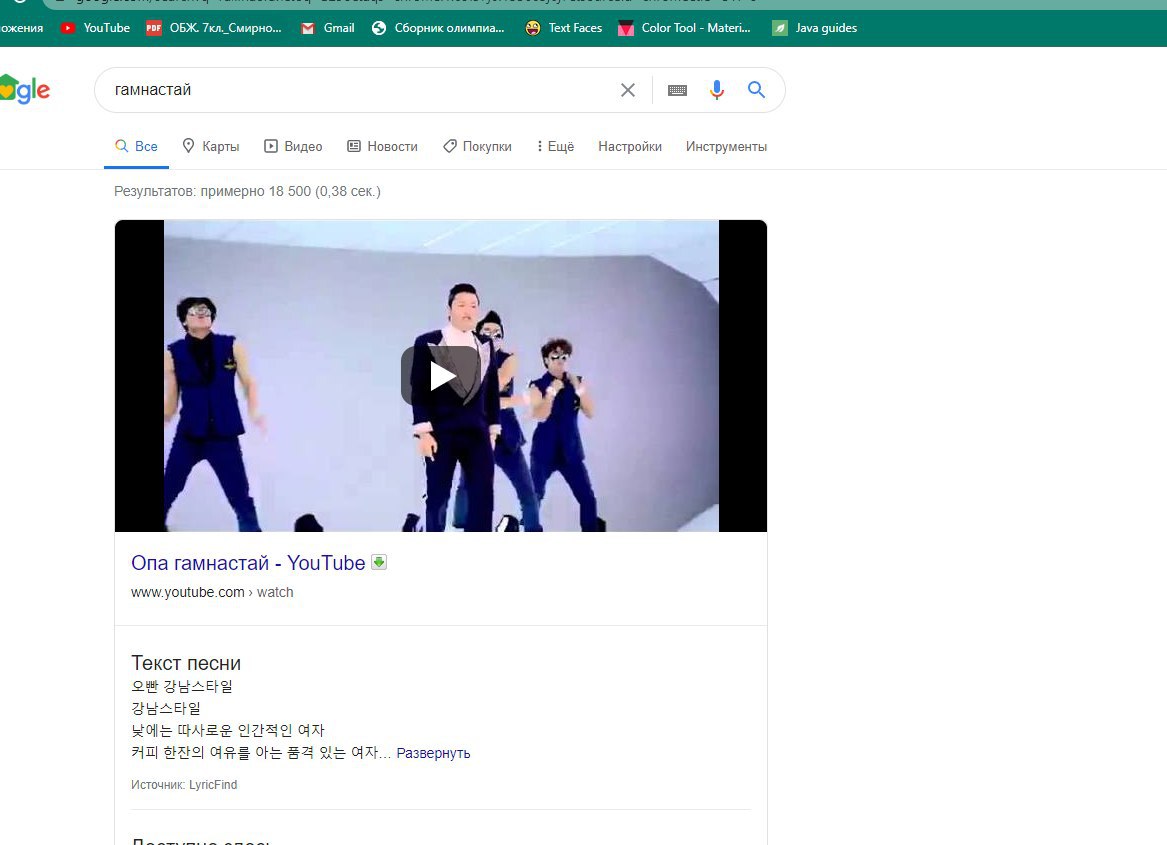The image size is (1167, 845).
Task: Open the Text Faces bookmark
Action: pyautogui.click(x=563, y=28)
